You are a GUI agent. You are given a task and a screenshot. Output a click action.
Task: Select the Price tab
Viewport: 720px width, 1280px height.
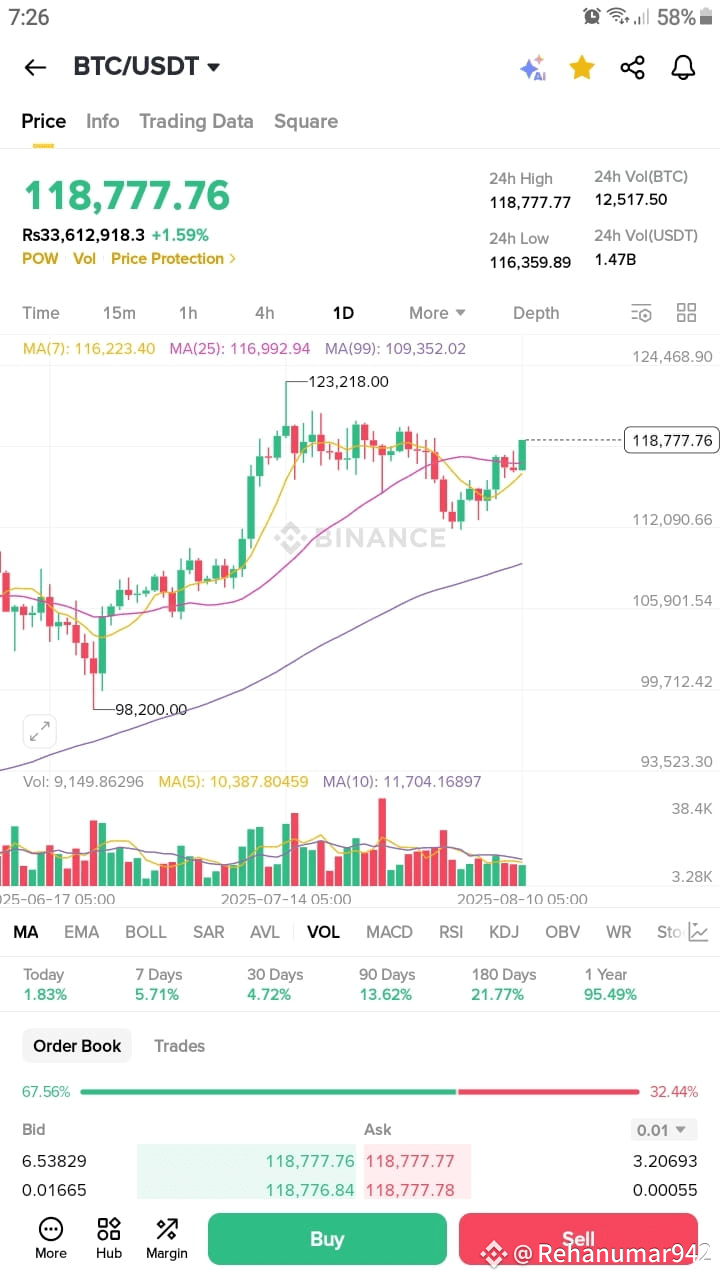[44, 121]
